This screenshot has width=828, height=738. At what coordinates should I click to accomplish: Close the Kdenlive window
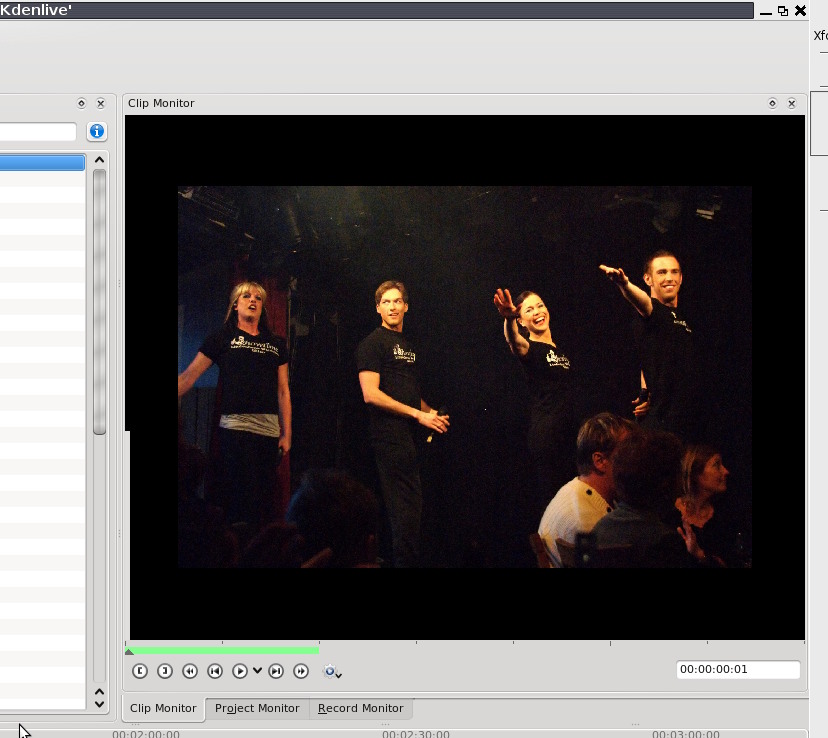(x=801, y=11)
